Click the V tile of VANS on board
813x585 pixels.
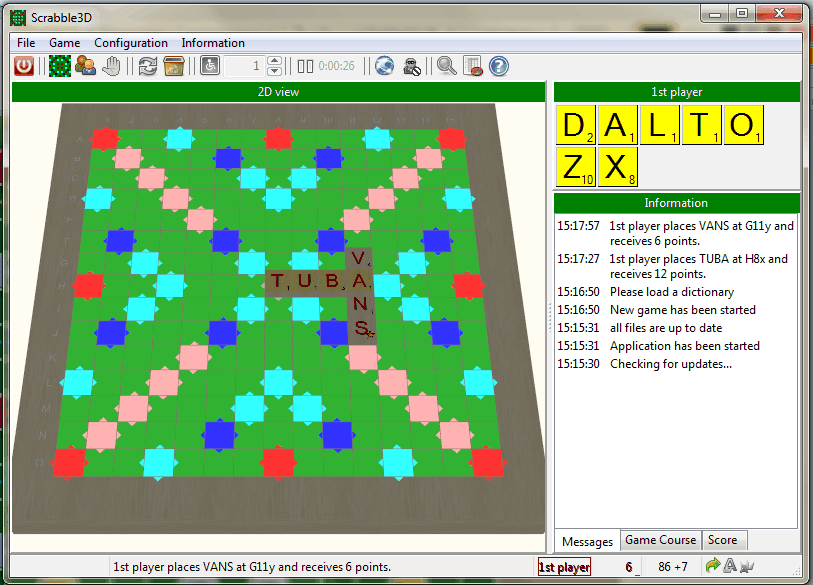359,258
